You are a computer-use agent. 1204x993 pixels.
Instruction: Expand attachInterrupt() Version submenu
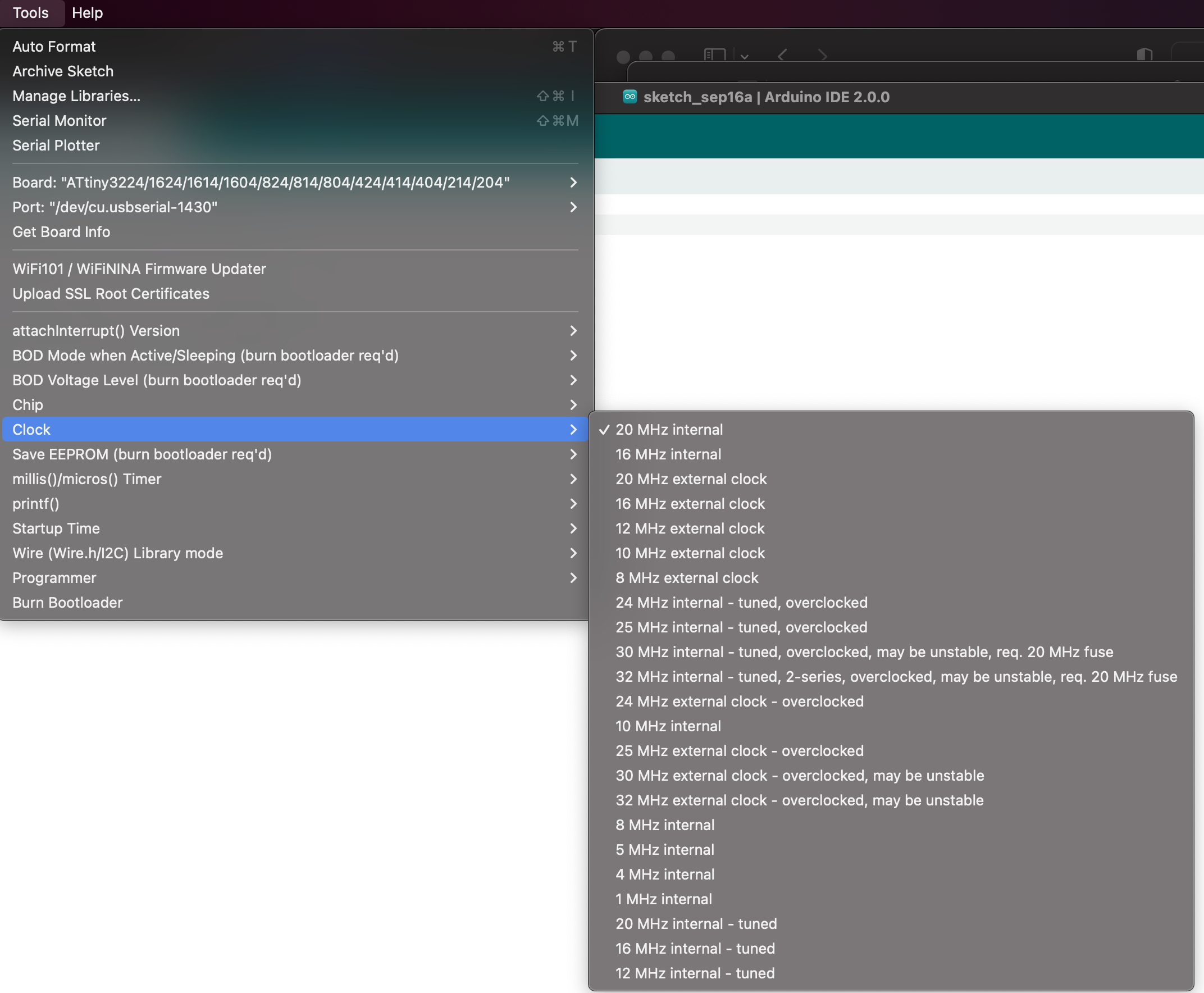295,330
